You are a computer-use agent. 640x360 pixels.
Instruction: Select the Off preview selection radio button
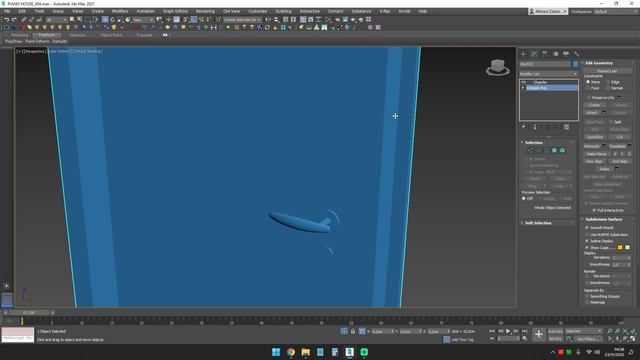coord(524,198)
